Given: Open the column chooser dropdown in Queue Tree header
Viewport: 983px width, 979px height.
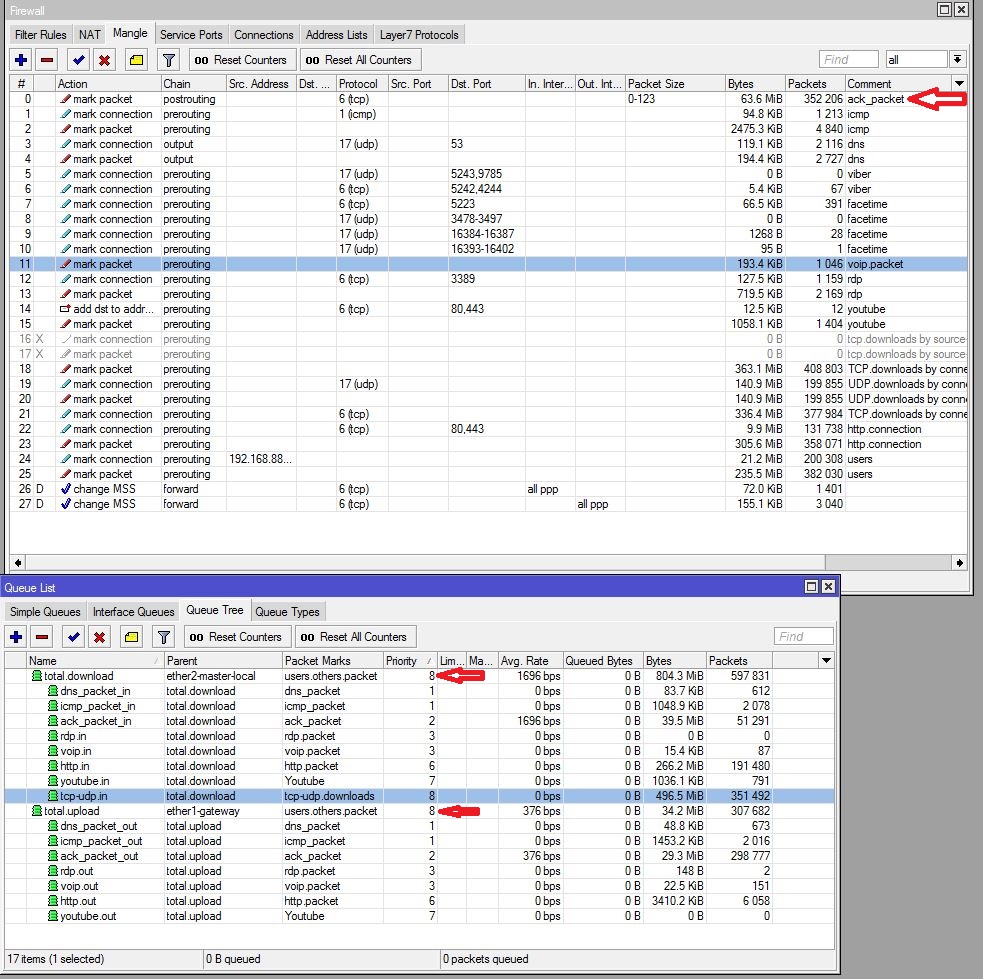Looking at the screenshot, I should click(x=826, y=661).
